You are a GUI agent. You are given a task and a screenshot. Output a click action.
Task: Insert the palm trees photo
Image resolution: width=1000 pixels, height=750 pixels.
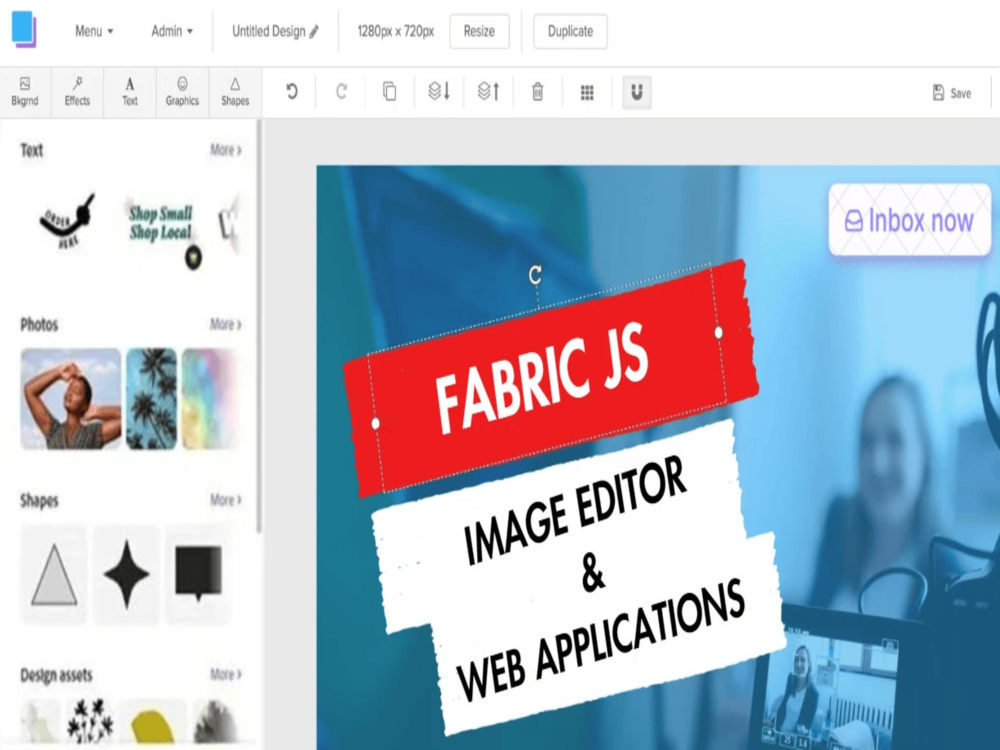151,399
